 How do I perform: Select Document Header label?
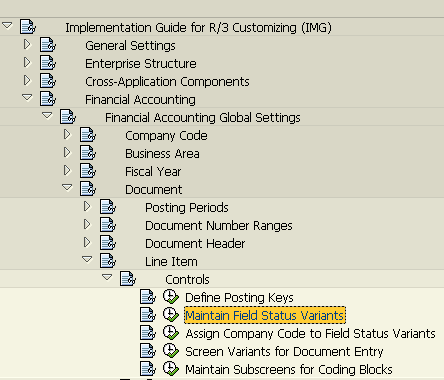click(195, 244)
